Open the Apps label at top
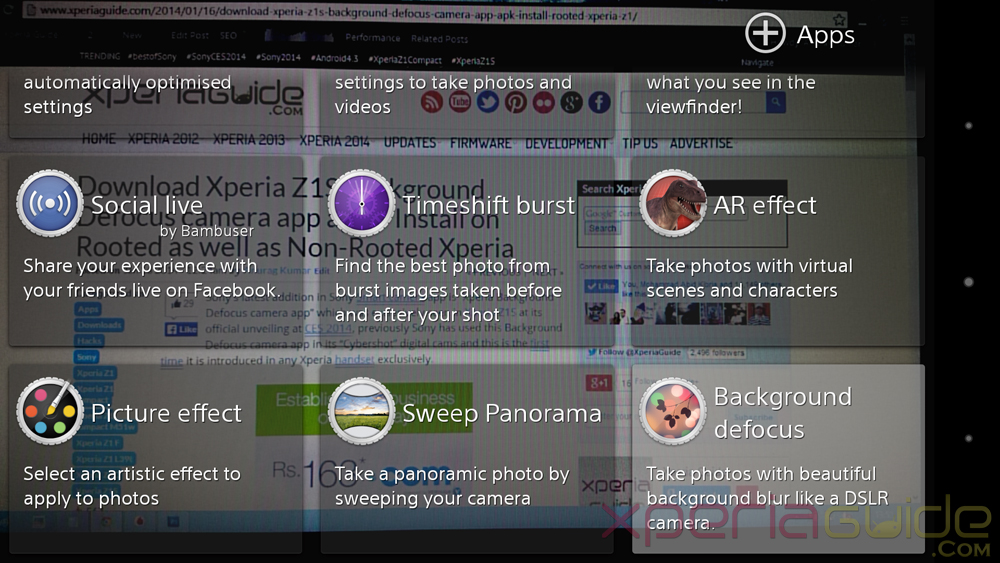1000x563 pixels. point(826,35)
